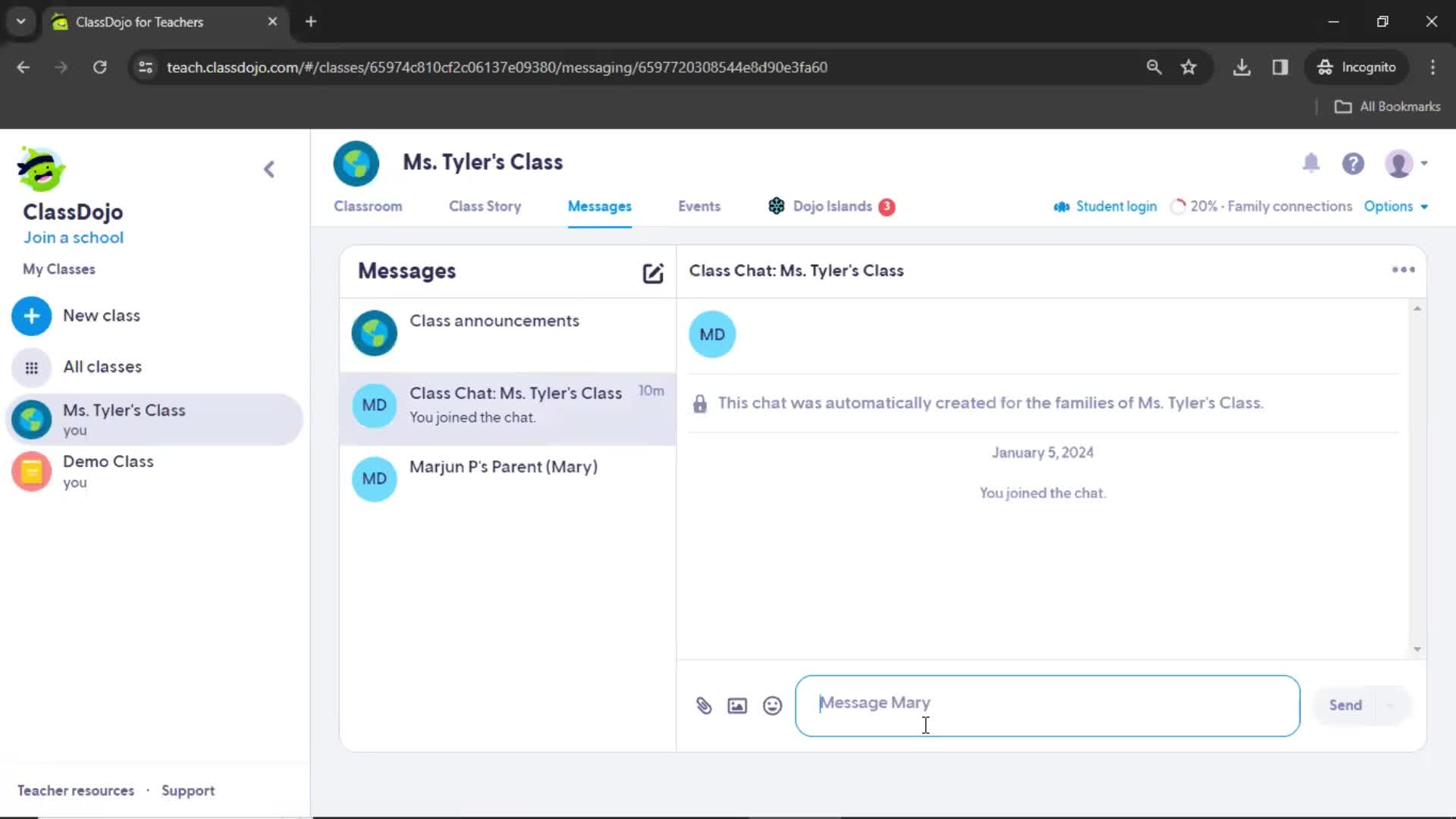Select Demo Class in sidebar

(154, 472)
